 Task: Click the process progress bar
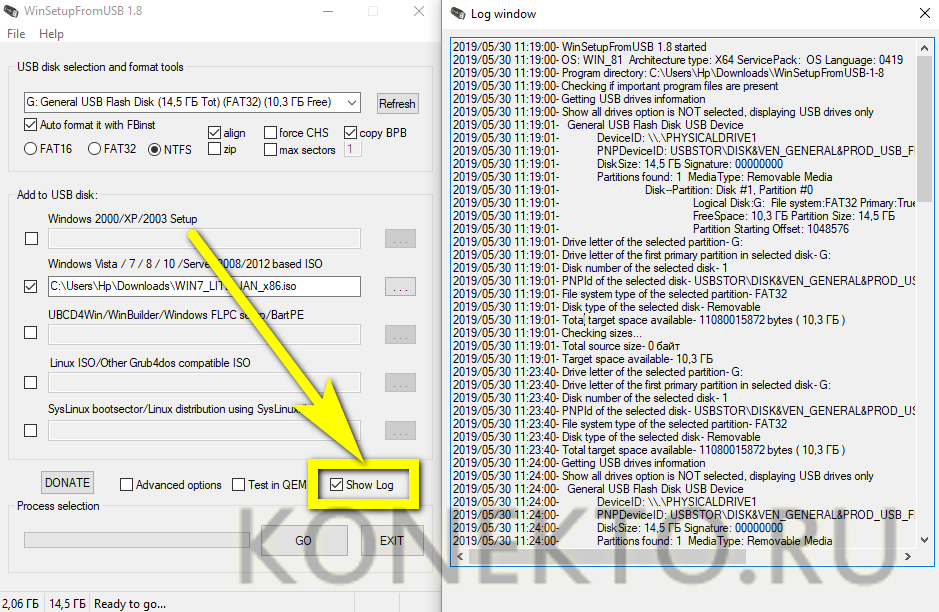pyautogui.click(x=137, y=540)
